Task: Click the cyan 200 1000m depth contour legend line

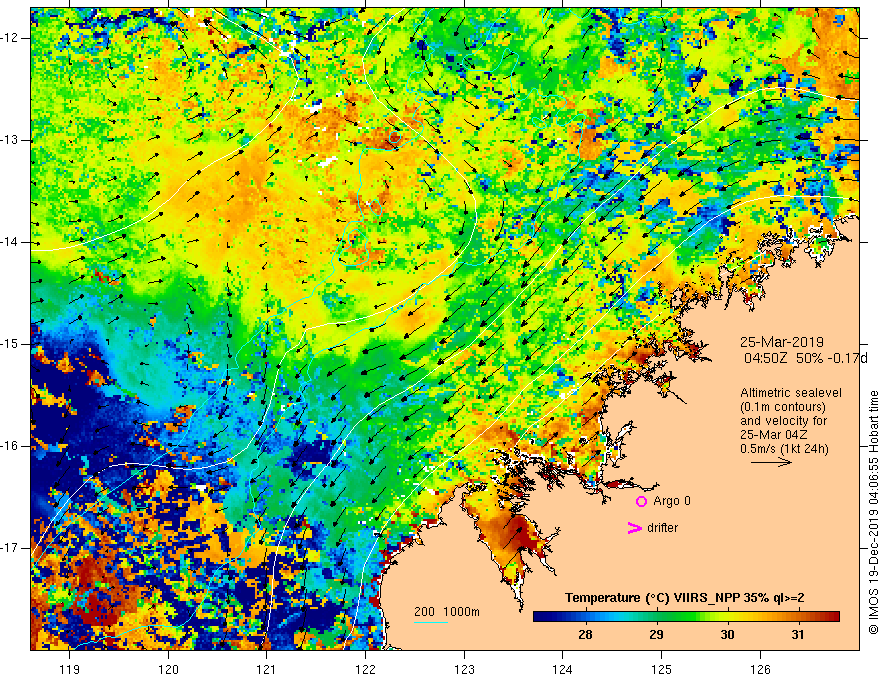Action: coord(430,622)
